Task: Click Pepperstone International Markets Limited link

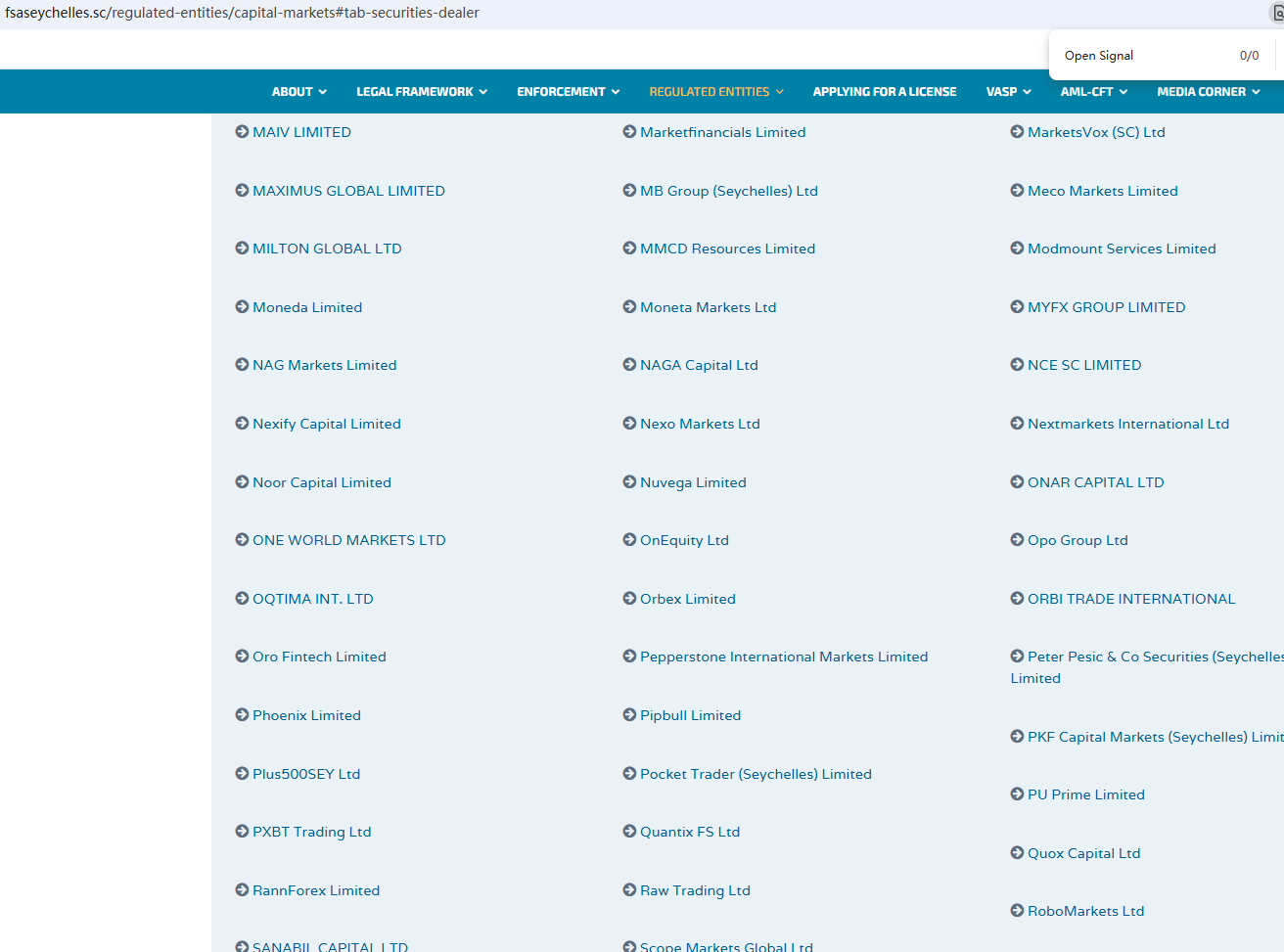Action: (784, 657)
